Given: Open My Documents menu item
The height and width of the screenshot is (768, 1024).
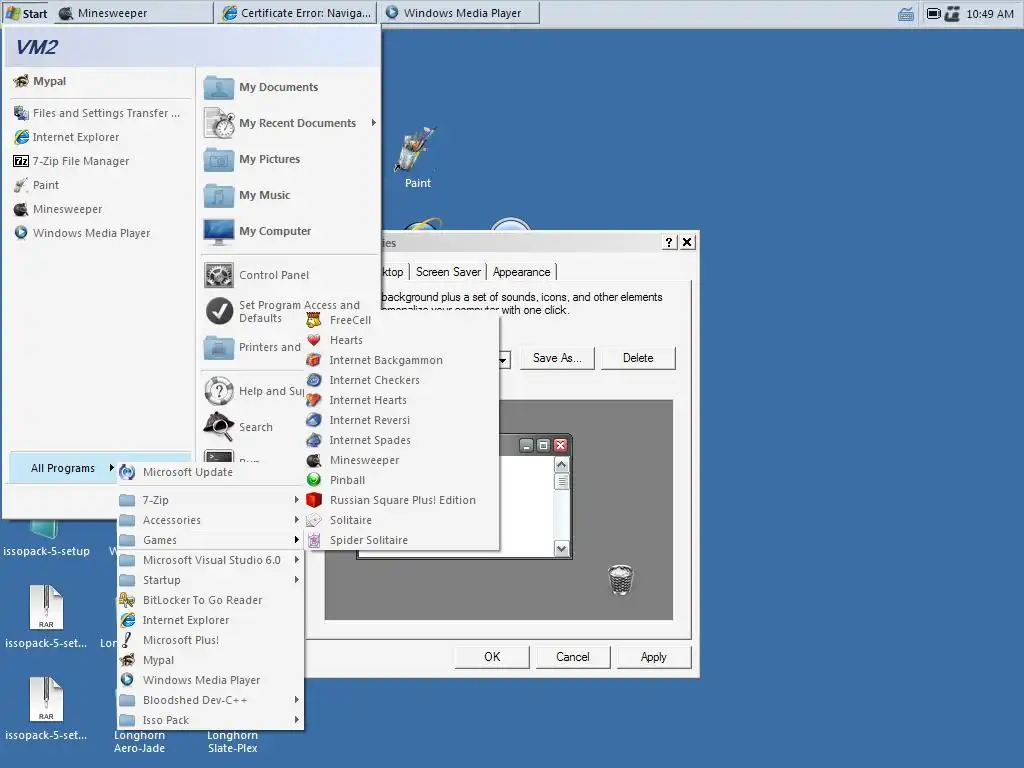Looking at the screenshot, I should point(289,88).
